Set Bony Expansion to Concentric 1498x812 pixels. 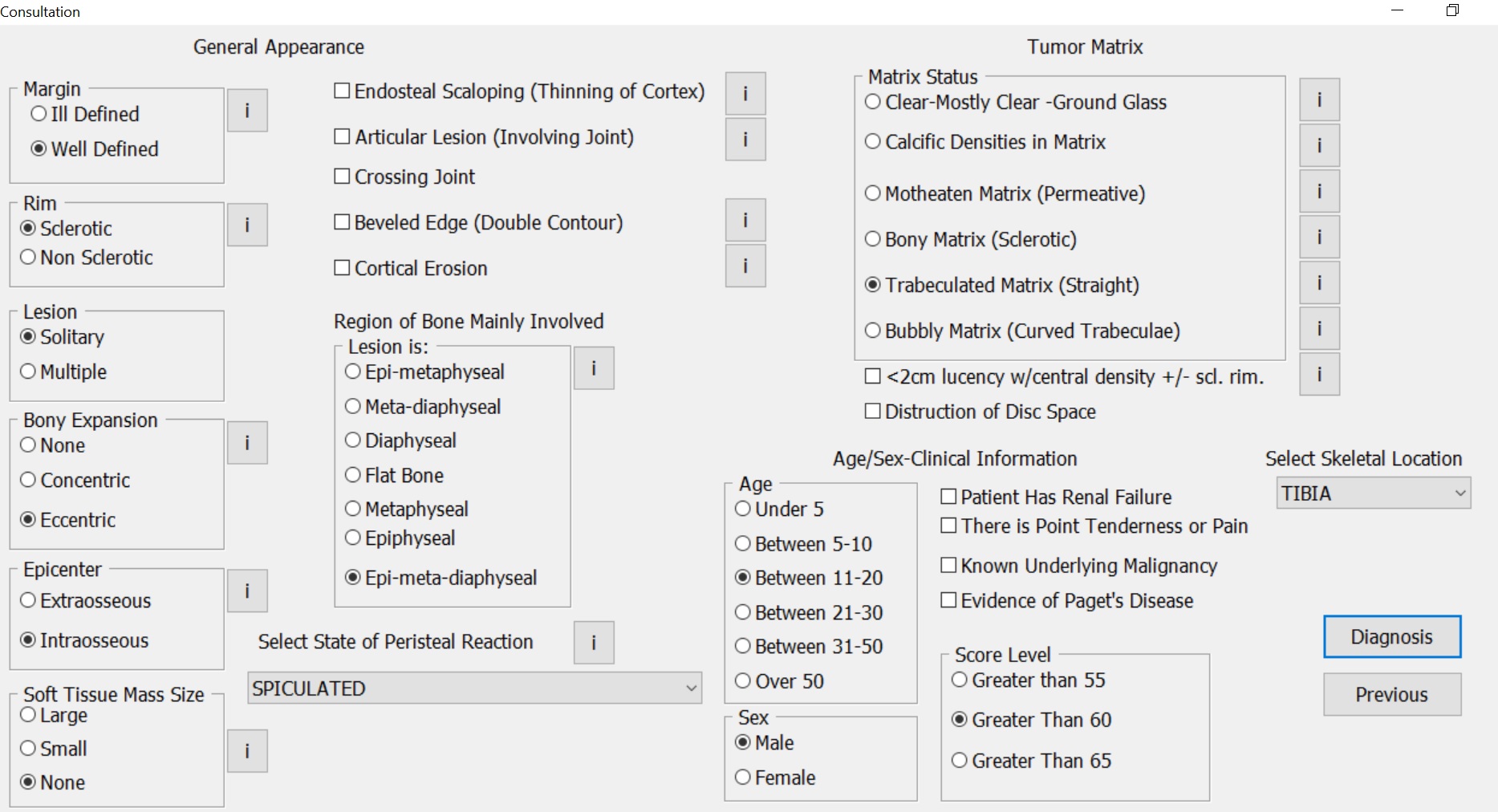[75, 480]
